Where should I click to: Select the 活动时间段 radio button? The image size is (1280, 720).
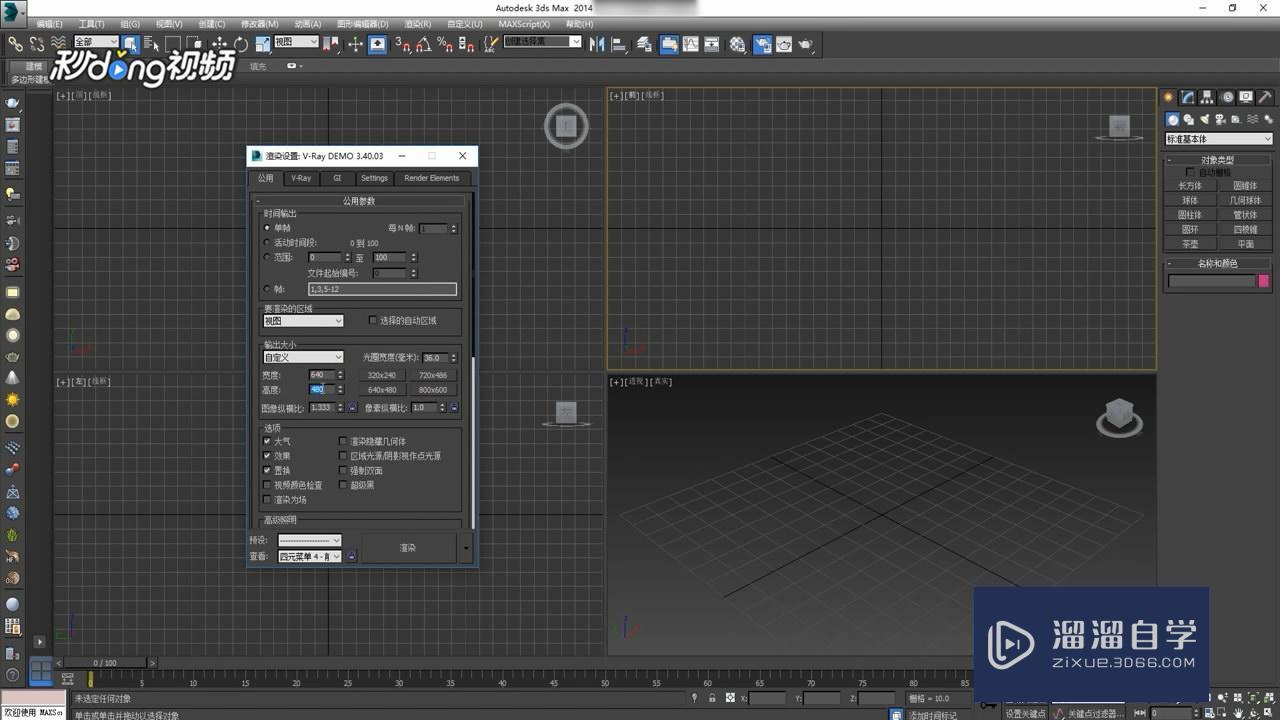pyautogui.click(x=267, y=243)
